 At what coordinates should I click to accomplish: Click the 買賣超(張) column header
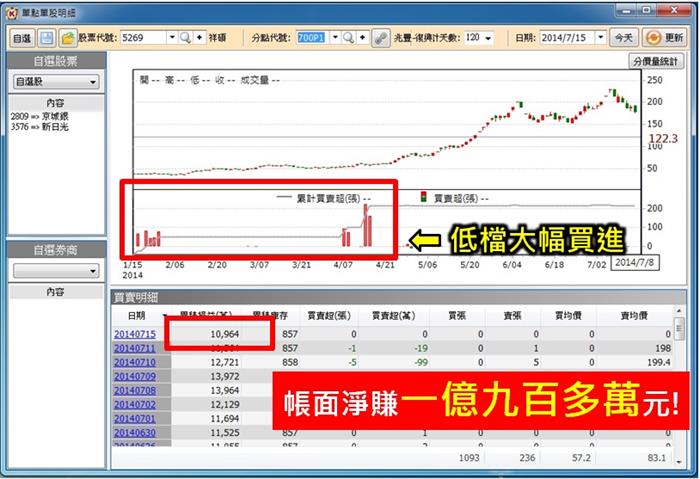(329, 316)
